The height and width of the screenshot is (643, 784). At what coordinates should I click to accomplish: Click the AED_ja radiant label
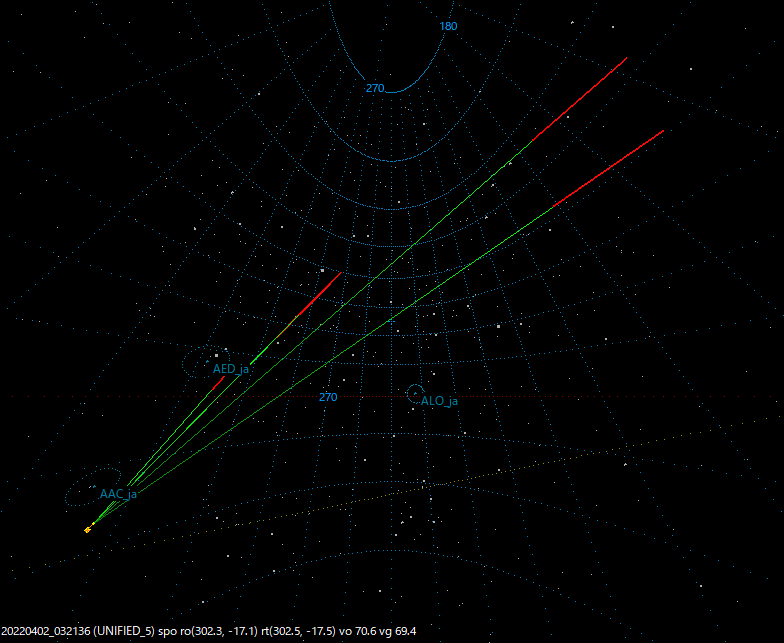pyautogui.click(x=230, y=369)
